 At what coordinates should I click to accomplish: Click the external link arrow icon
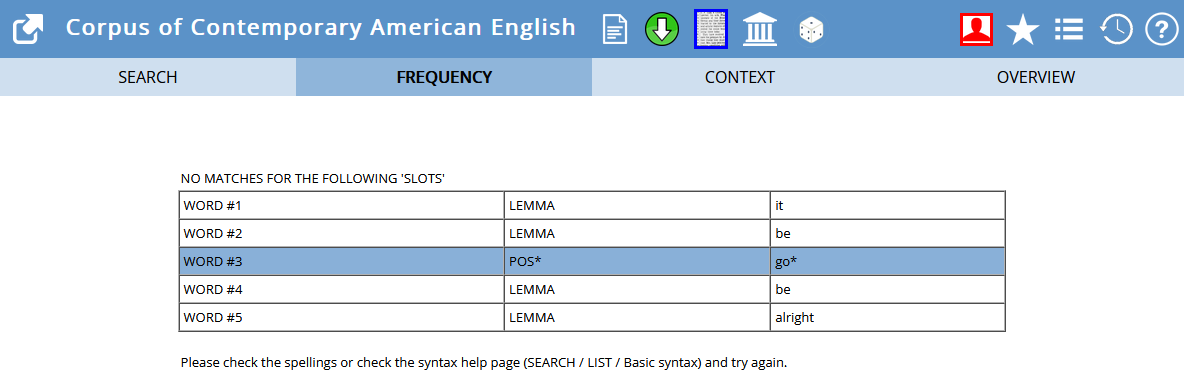[x=29, y=29]
